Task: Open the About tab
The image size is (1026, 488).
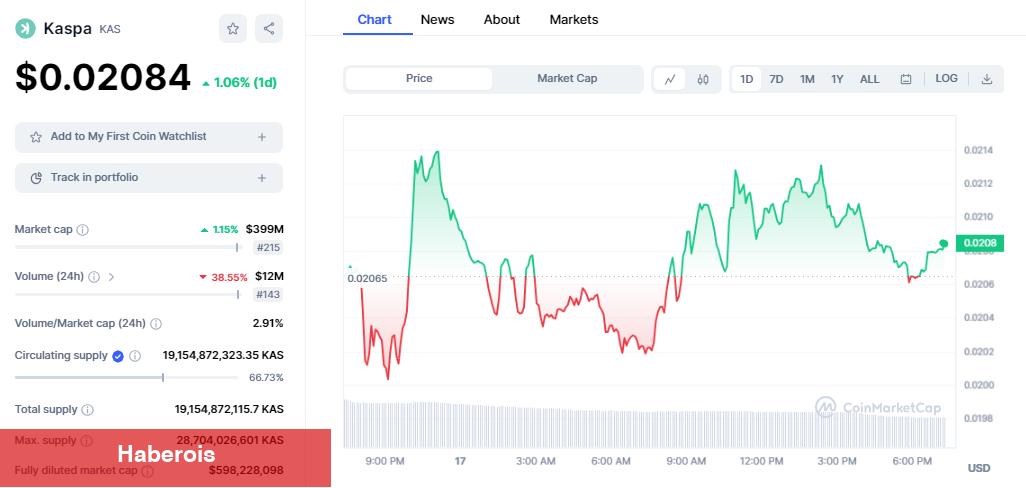Action: click(502, 20)
